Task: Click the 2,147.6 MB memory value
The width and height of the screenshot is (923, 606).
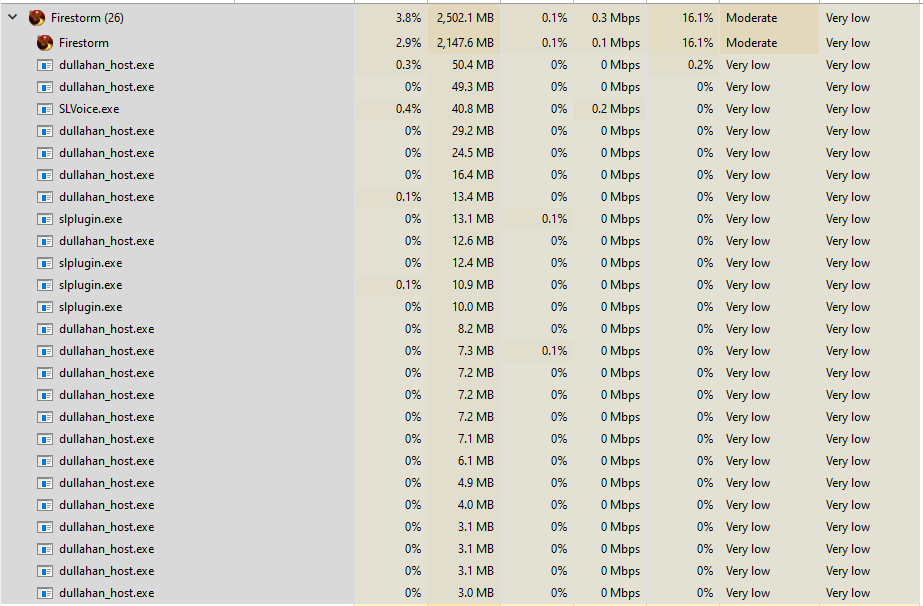Action: coord(465,43)
